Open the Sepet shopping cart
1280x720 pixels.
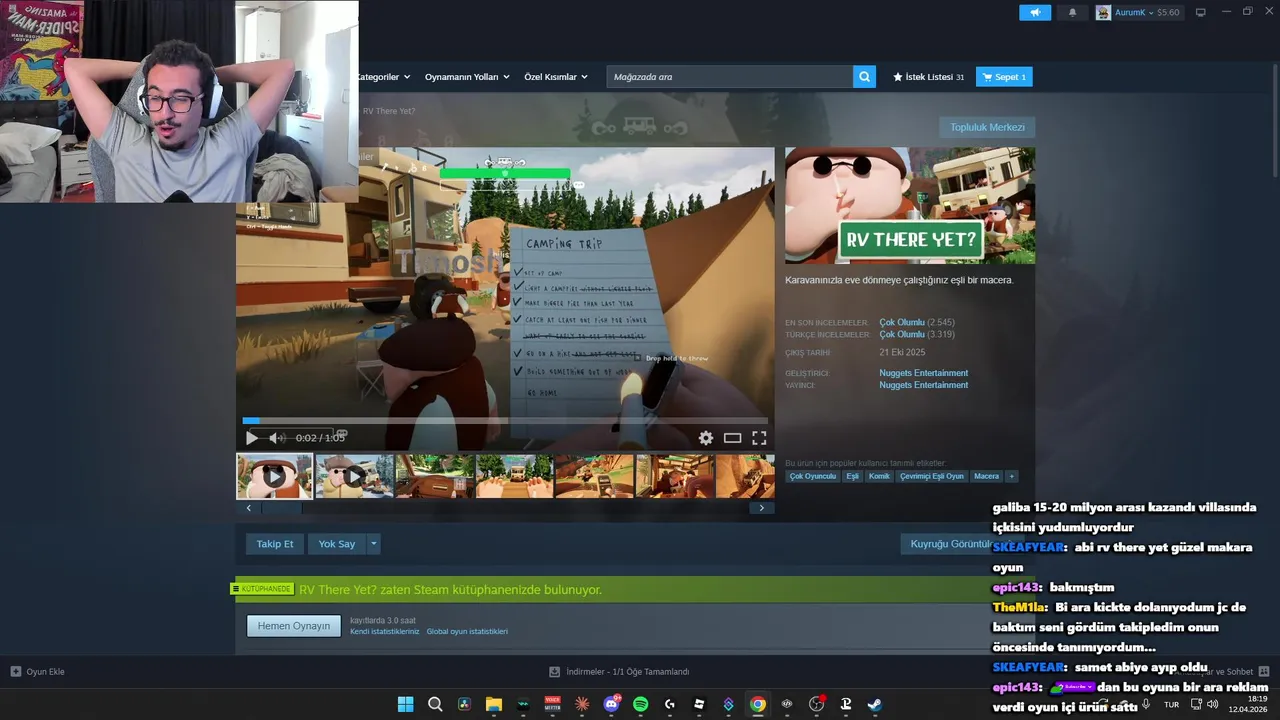pyautogui.click(x=1004, y=77)
